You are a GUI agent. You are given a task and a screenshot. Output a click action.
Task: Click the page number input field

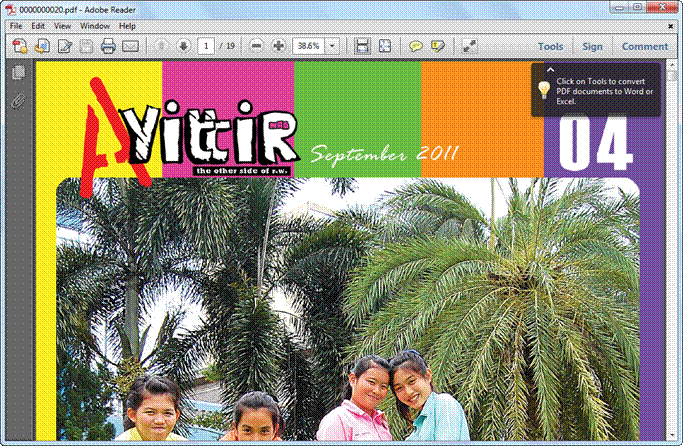206,46
